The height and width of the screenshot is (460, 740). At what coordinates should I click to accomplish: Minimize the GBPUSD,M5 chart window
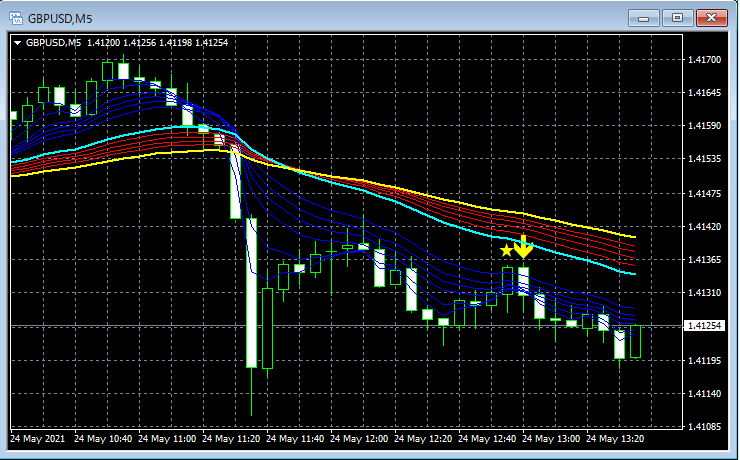(x=644, y=18)
